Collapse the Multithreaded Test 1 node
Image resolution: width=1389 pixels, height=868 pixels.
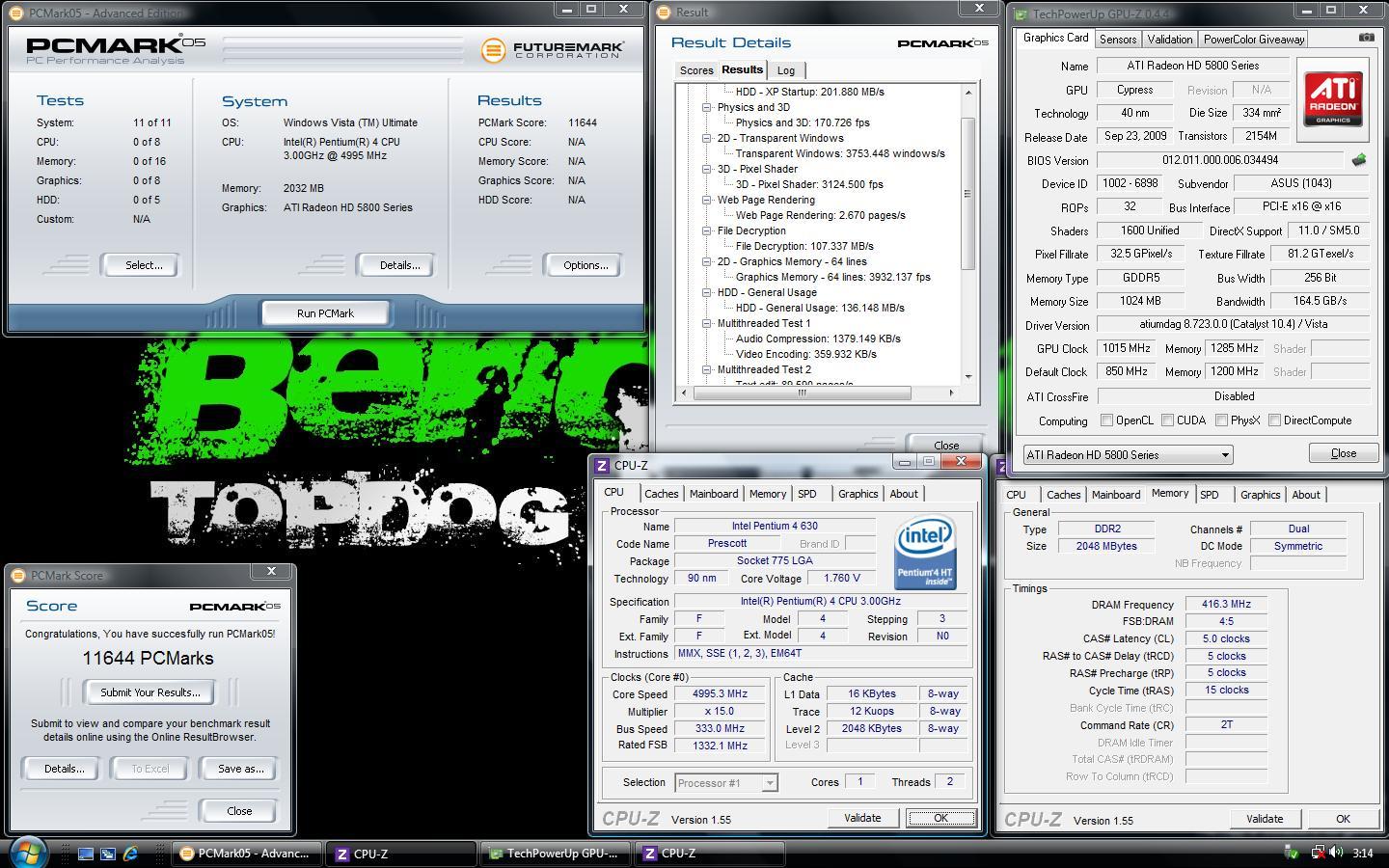707,324
